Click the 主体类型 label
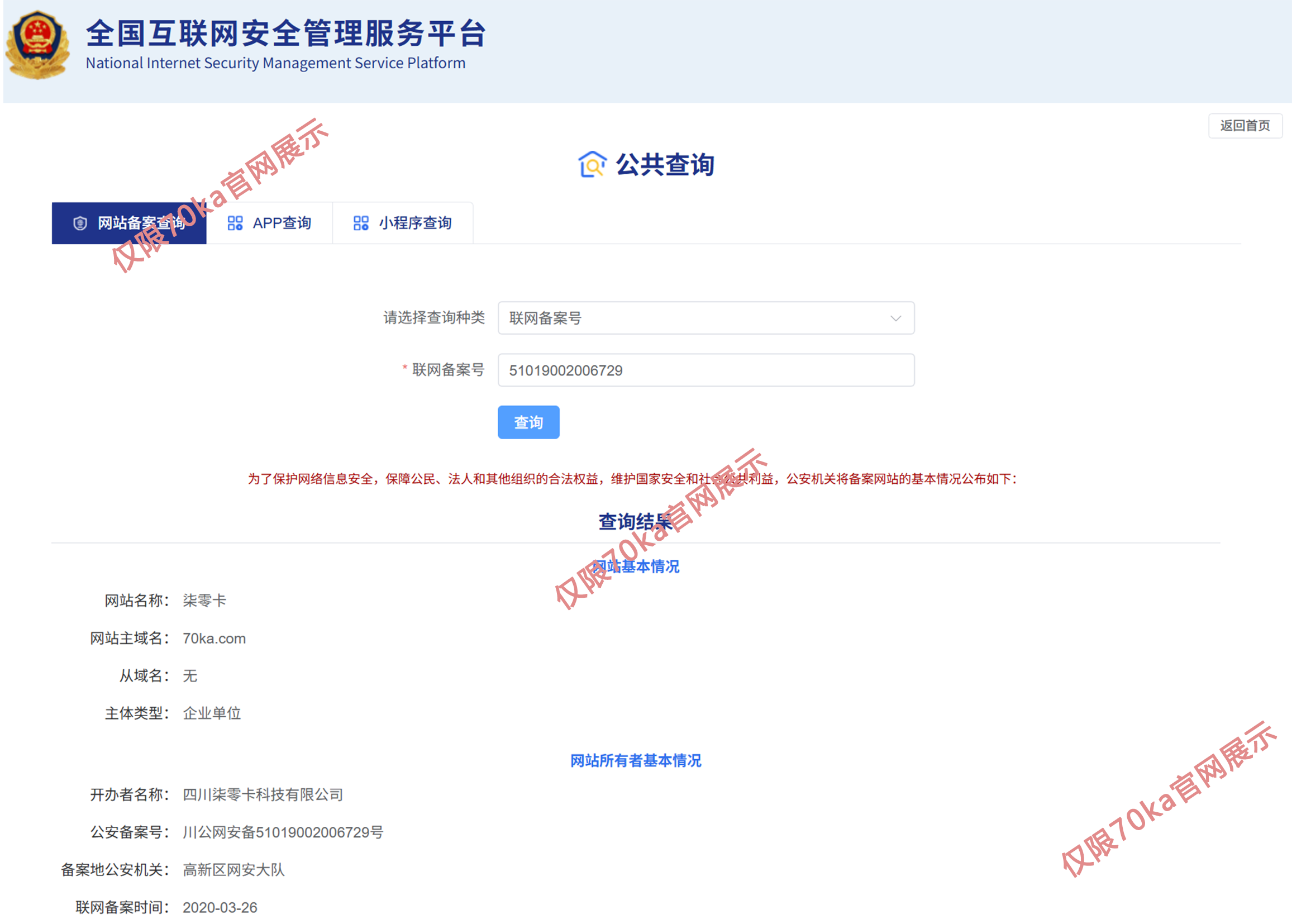 [137, 713]
